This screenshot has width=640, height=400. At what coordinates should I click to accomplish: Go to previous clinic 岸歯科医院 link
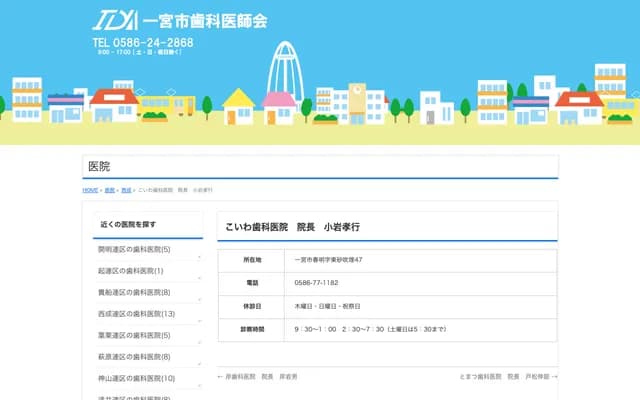click(258, 377)
